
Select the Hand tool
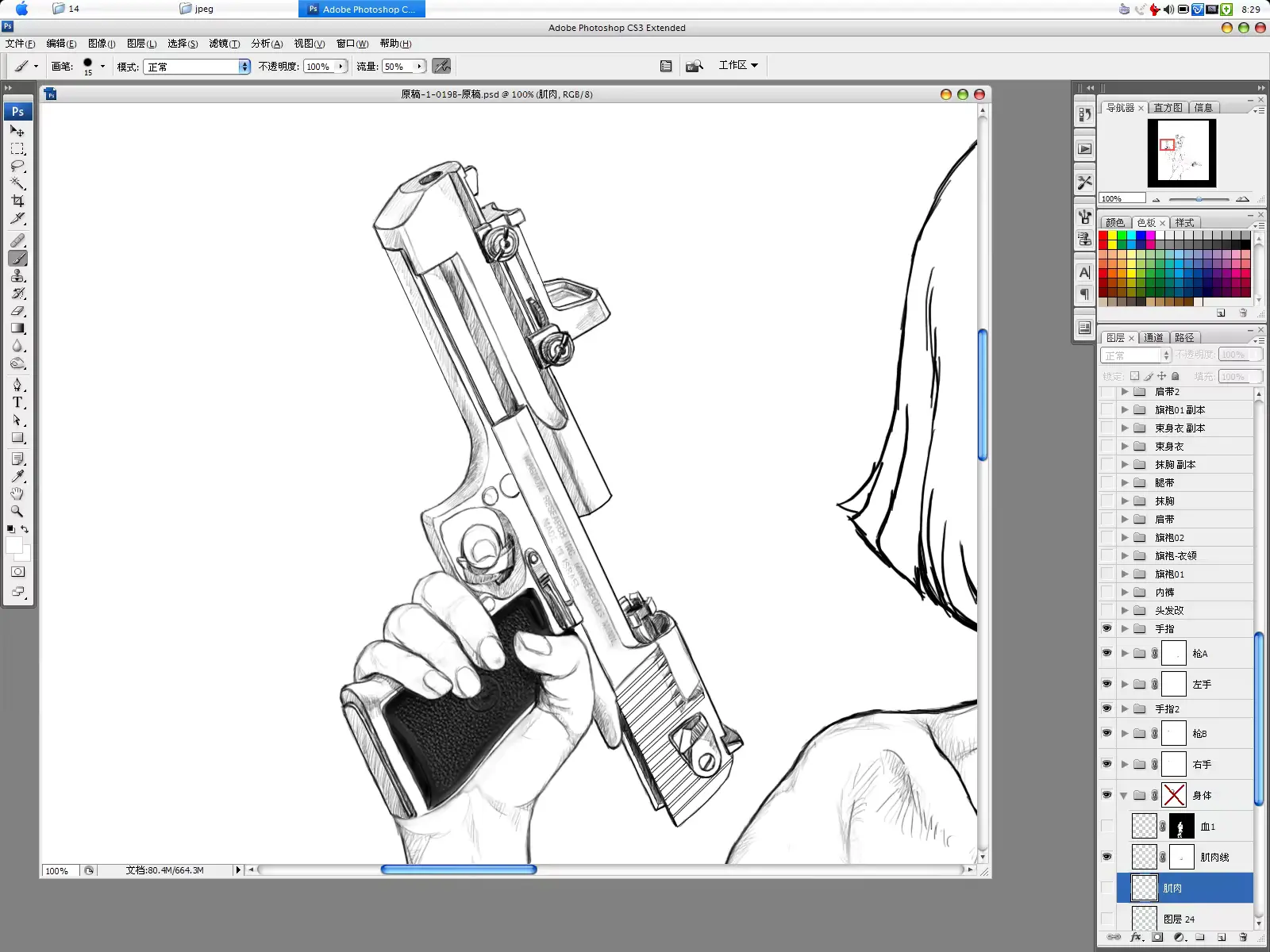(x=17, y=493)
